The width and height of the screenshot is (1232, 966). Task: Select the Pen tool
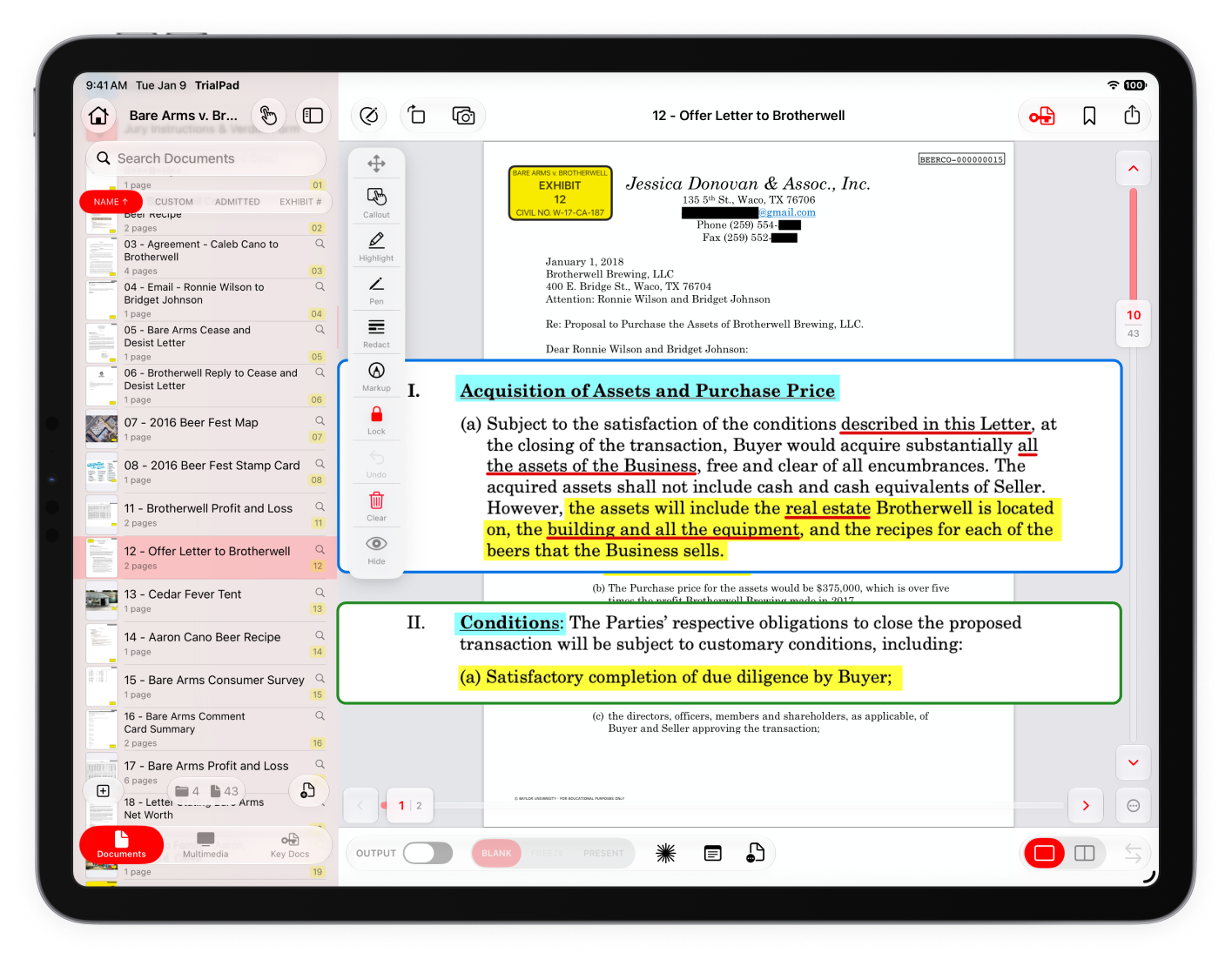pyautogui.click(x=376, y=289)
